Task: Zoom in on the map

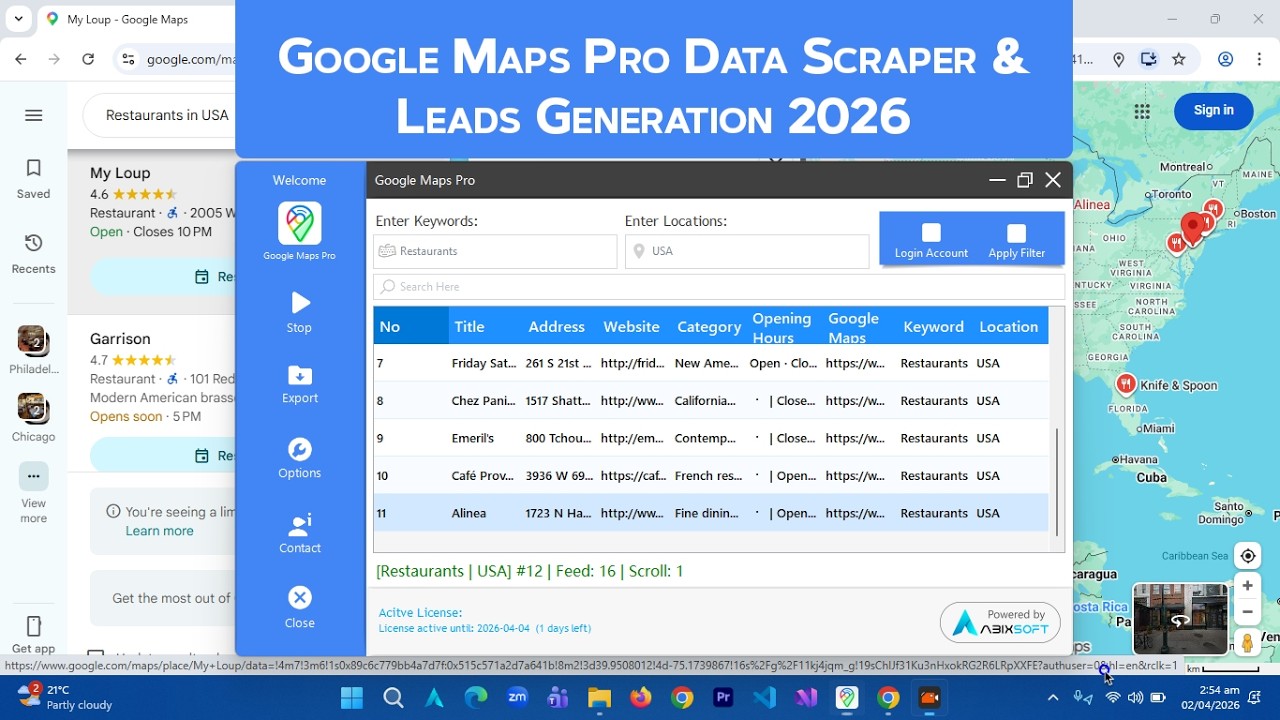Action: pyautogui.click(x=1247, y=586)
